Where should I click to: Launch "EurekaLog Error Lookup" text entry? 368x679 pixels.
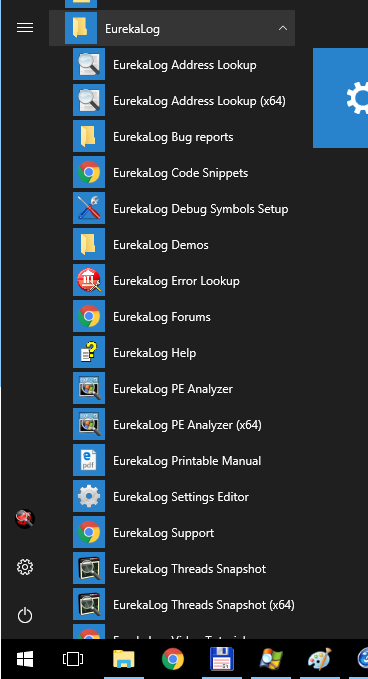[x=176, y=281]
